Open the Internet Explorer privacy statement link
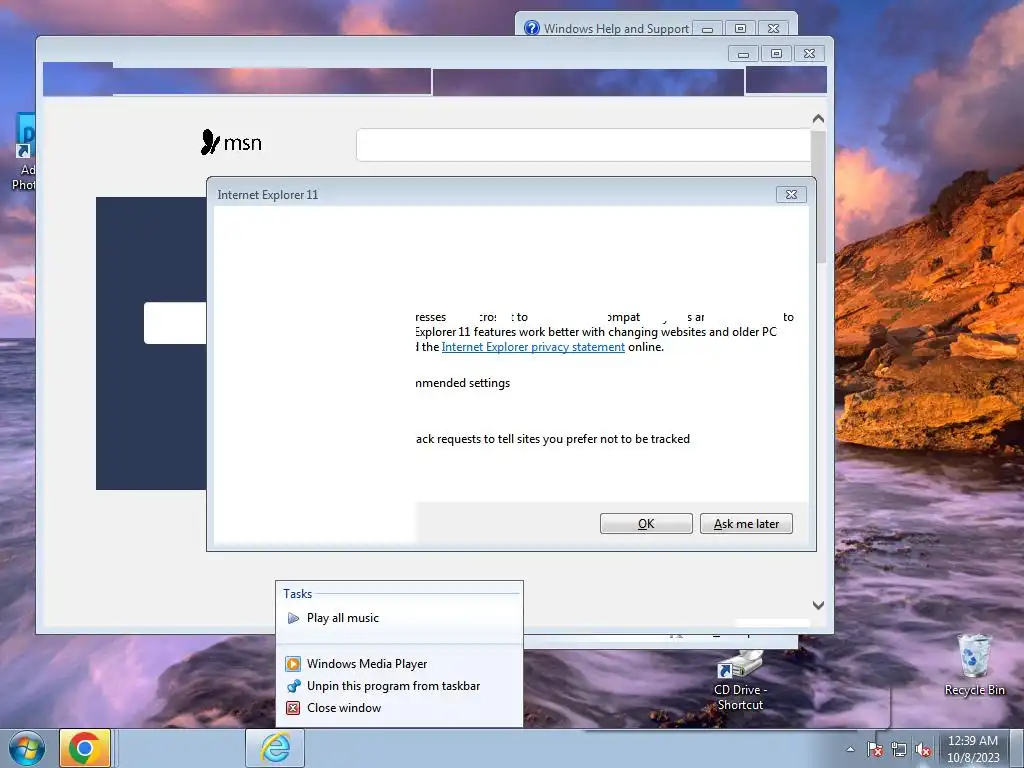Screen dimensions: 1024x768 (x=533, y=347)
